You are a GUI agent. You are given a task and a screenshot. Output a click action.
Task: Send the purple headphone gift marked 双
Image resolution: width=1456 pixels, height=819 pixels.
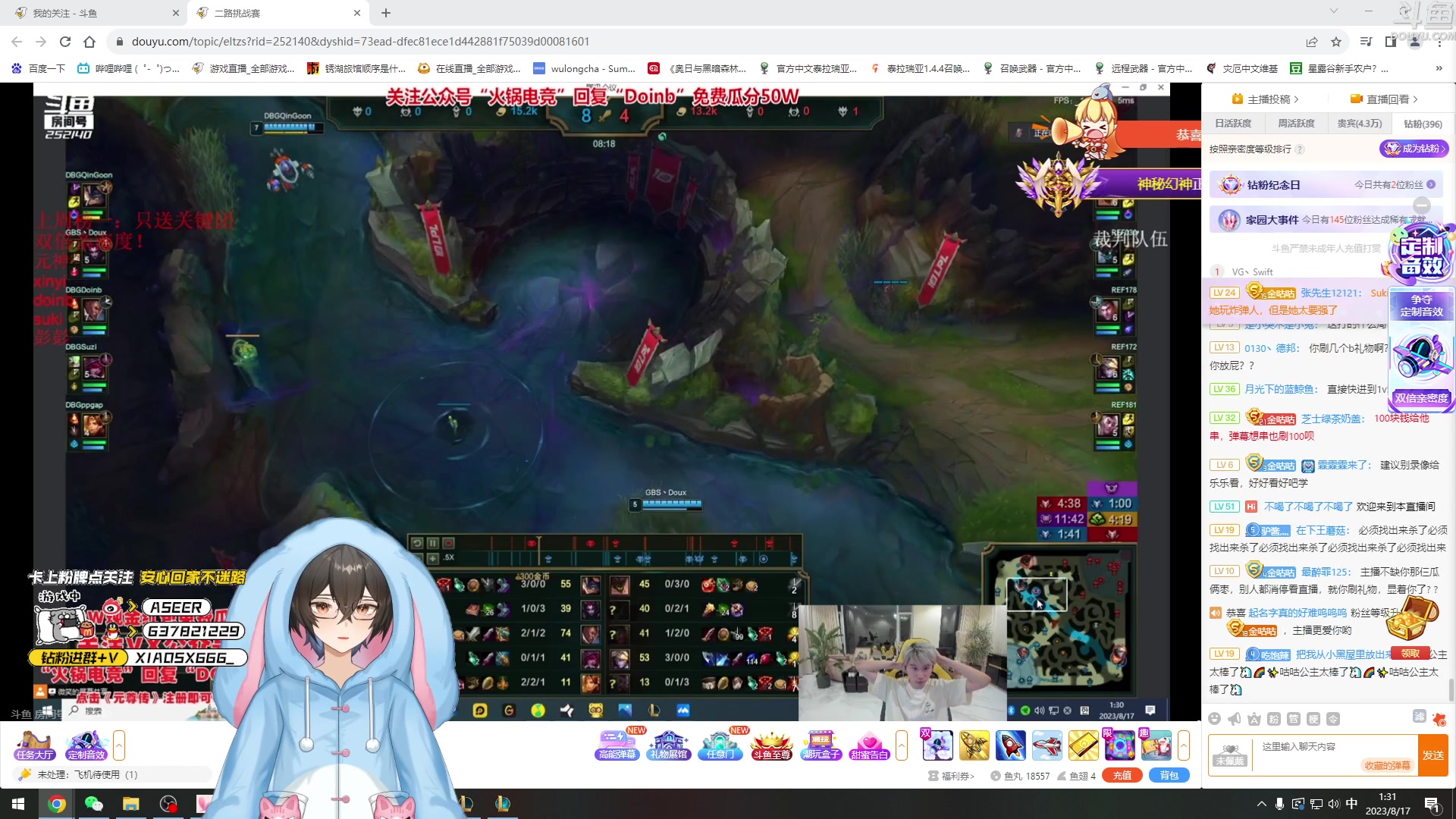[937, 745]
